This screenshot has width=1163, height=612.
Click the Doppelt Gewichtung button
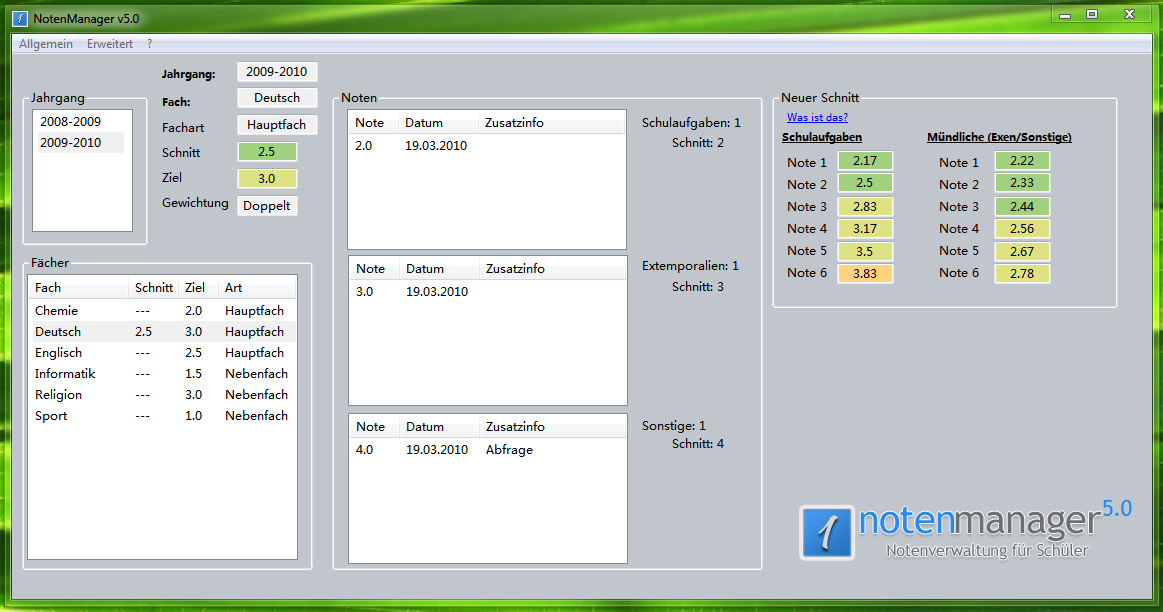click(267, 206)
